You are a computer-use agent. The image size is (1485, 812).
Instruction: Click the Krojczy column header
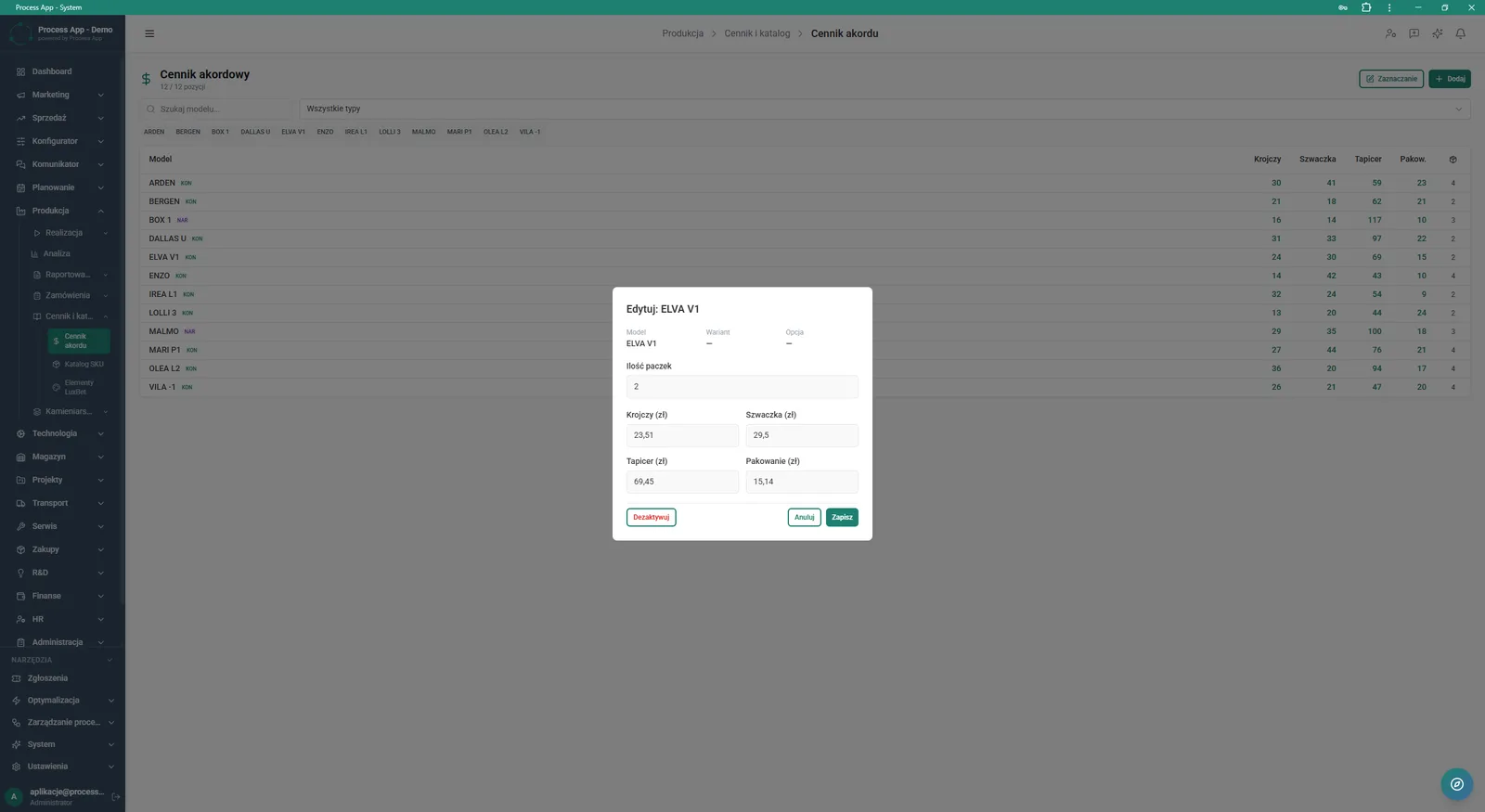(x=1267, y=160)
